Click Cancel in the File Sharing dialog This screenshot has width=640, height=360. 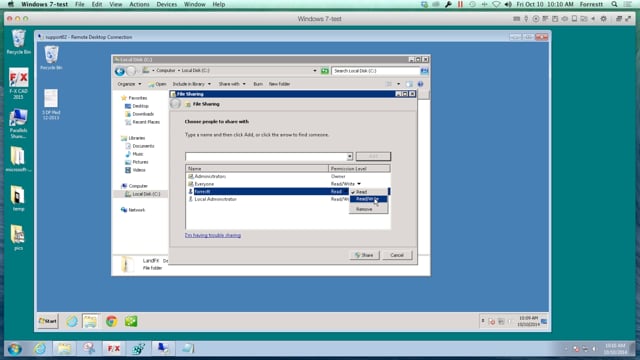397,255
